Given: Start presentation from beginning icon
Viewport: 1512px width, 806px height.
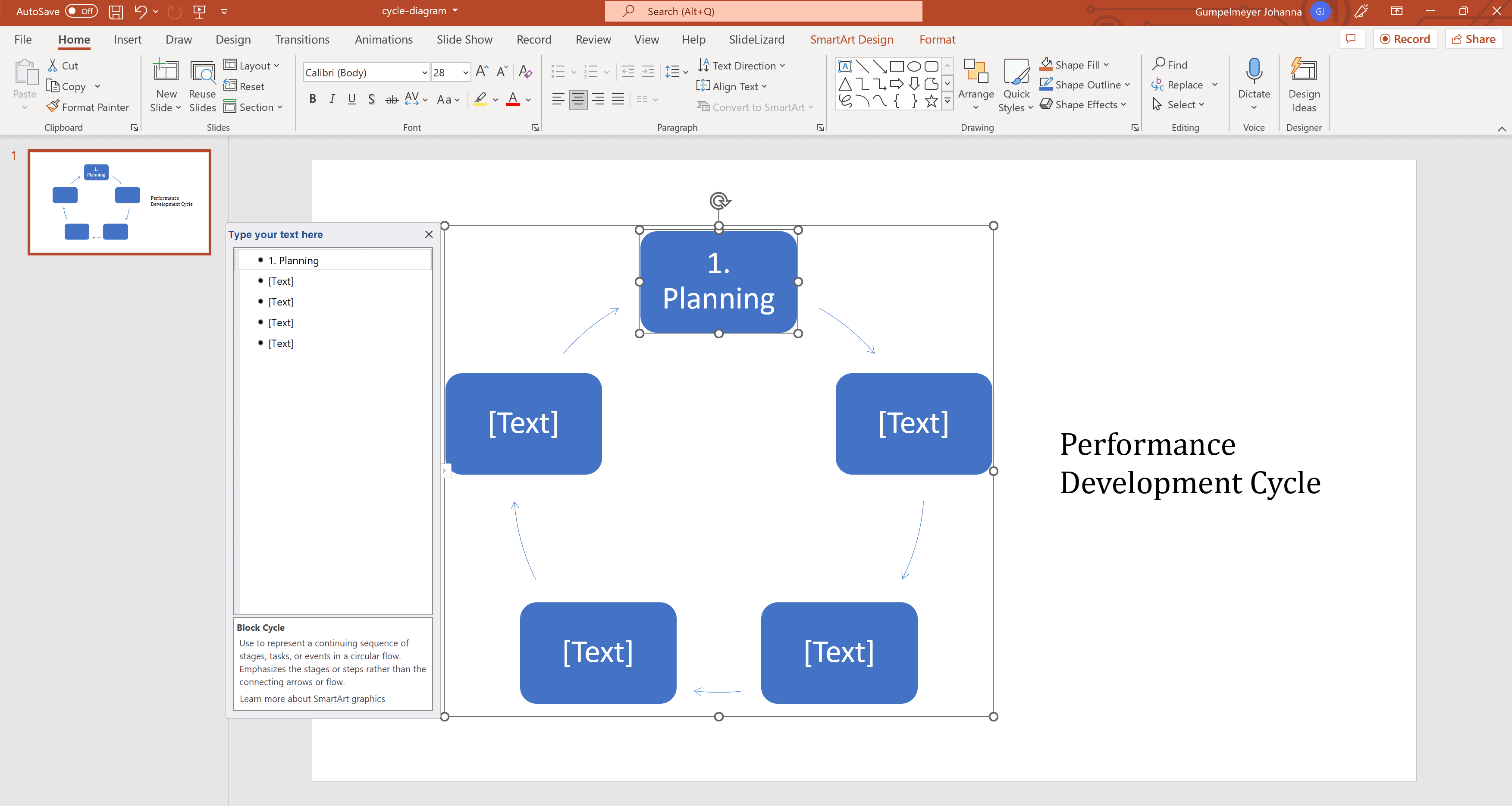Looking at the screenshot, I should (200, 11).
